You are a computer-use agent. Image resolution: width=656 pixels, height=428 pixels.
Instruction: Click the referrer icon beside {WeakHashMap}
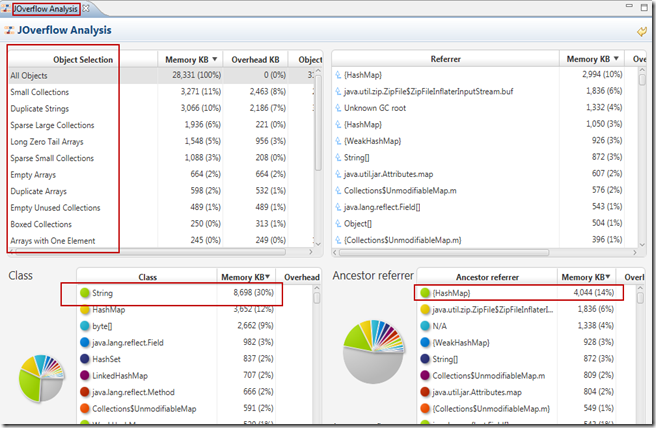click(x=338, y=141)
